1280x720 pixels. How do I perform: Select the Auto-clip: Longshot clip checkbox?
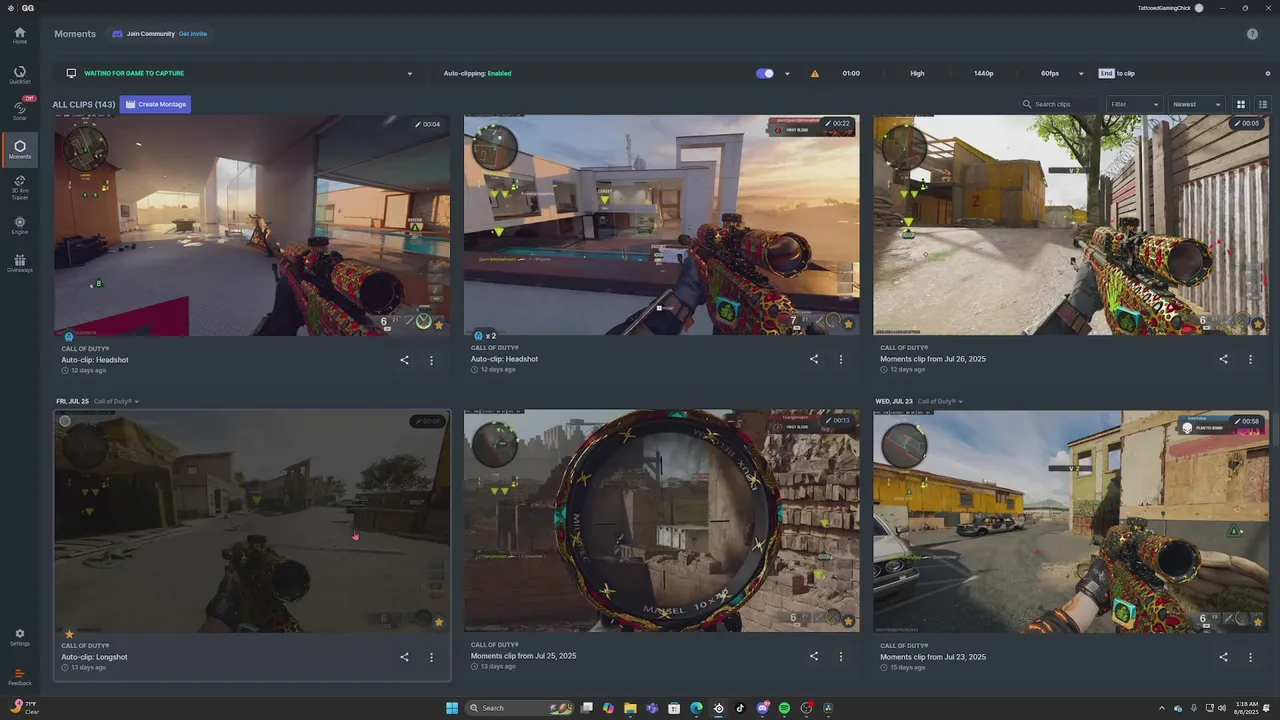click(65, 421)
